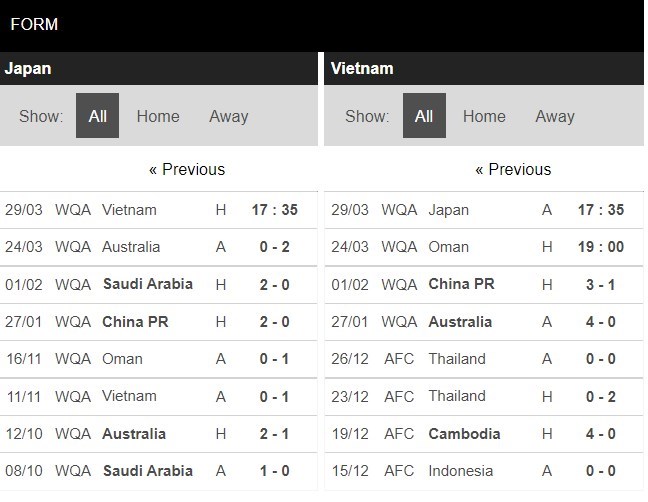The width and height of the screenshot is (648, 502).
Task: Open China PR in Japan's 27/01 row
Action: [x=135, y=321]
